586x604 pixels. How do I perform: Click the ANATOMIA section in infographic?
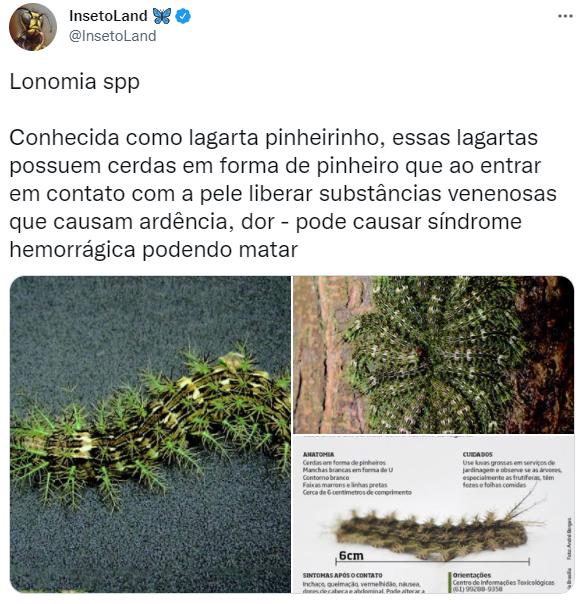pyautogui.click(x=357, y=473)
